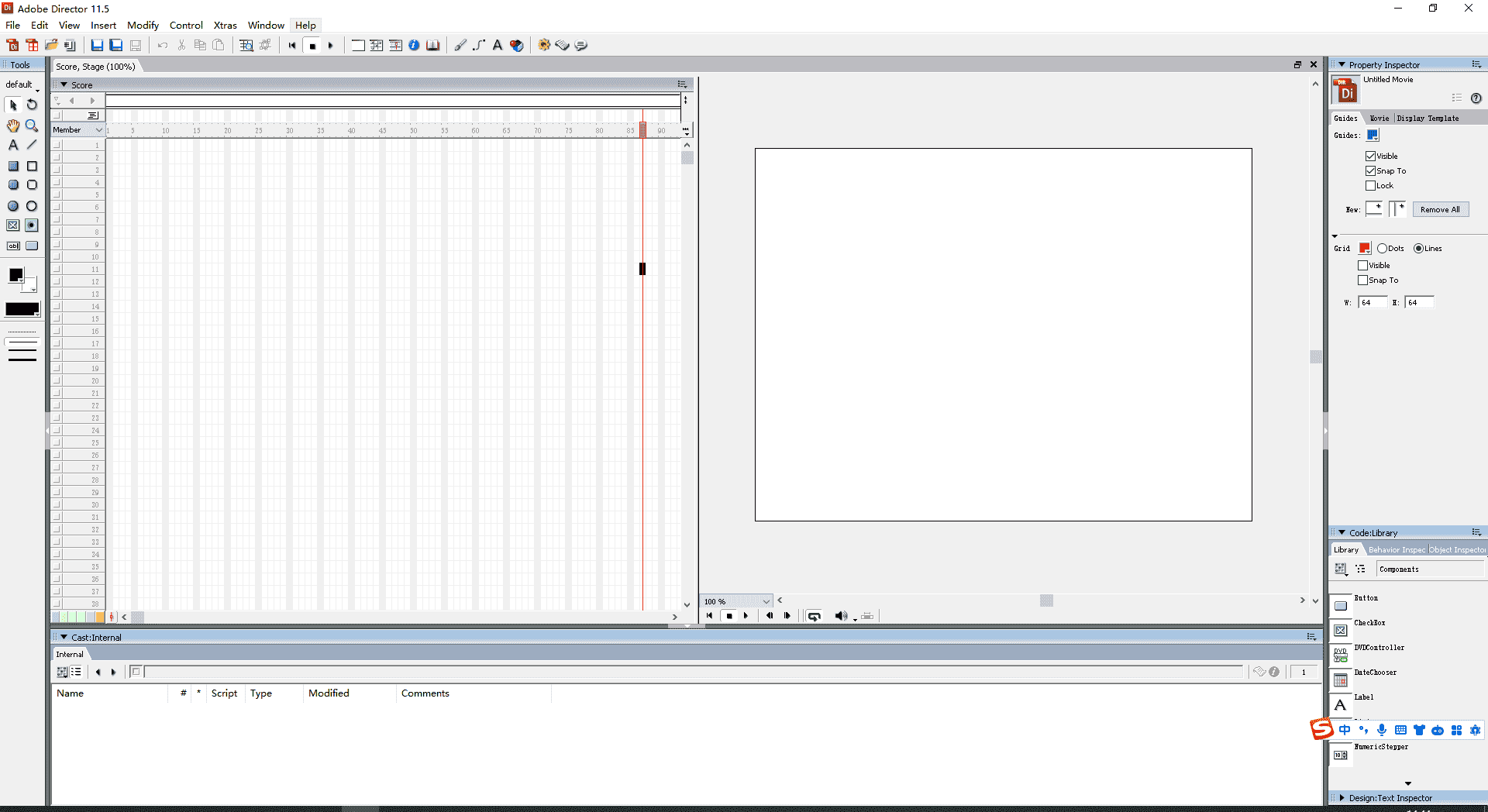The height and width of the screenshot is (812, 1488).
Task: Click the Cut scissors icon
Action: (x=181, y=45)
